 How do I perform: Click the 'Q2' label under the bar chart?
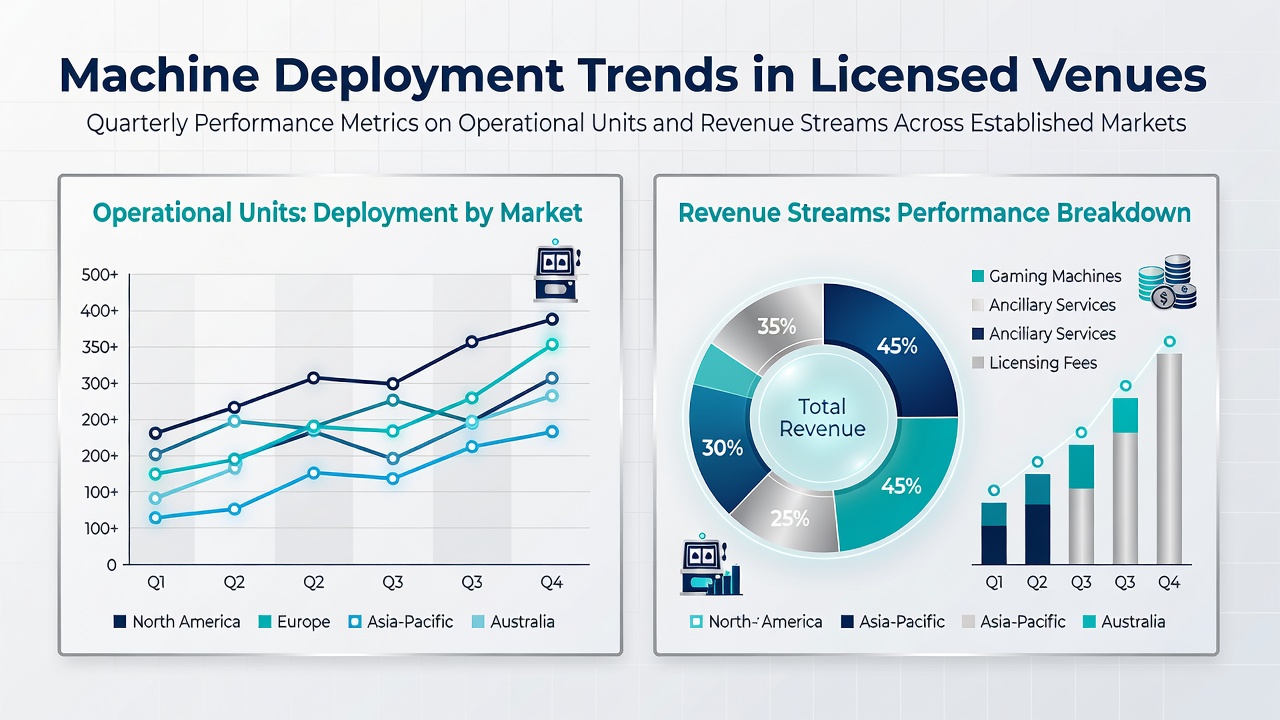pyautogui.click(x=1038, y=582)
